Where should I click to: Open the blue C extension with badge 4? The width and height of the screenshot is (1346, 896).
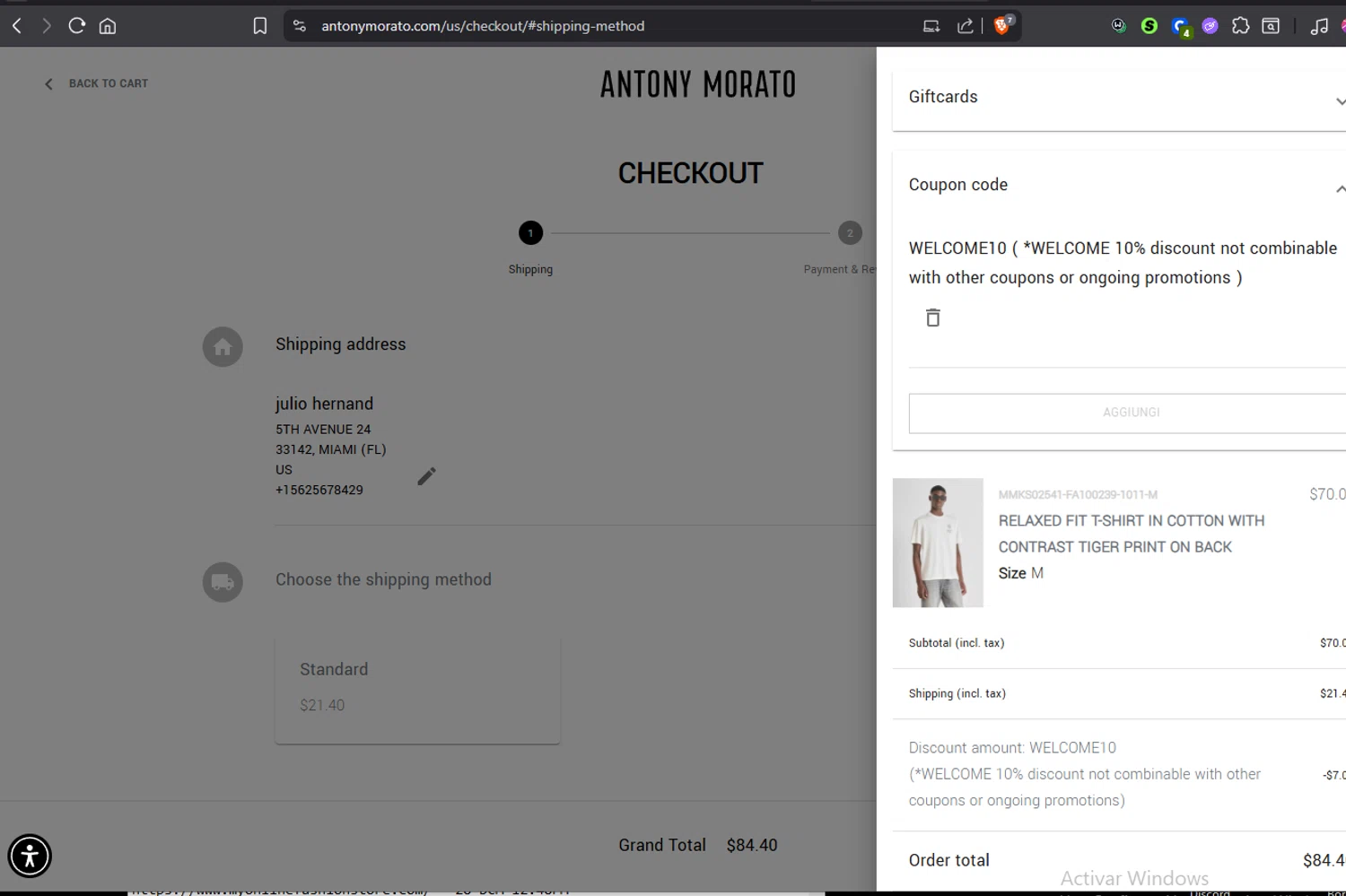[x=1180, y=27]
